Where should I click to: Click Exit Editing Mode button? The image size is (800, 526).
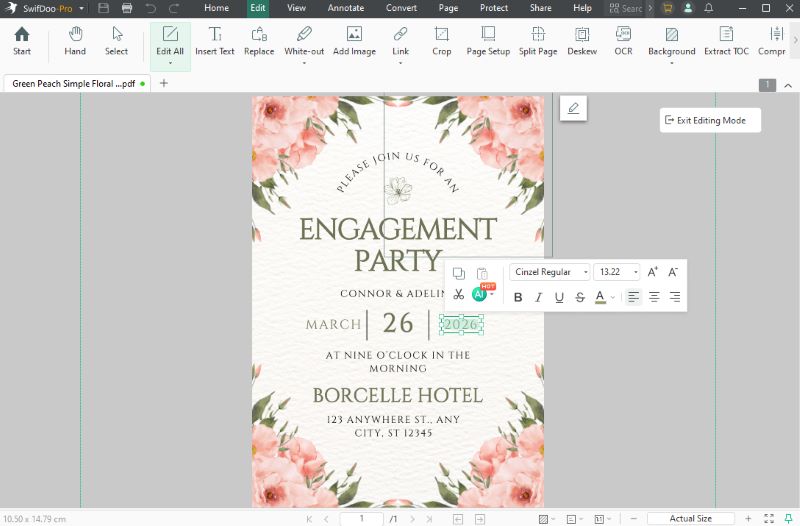tap(710, 120)
